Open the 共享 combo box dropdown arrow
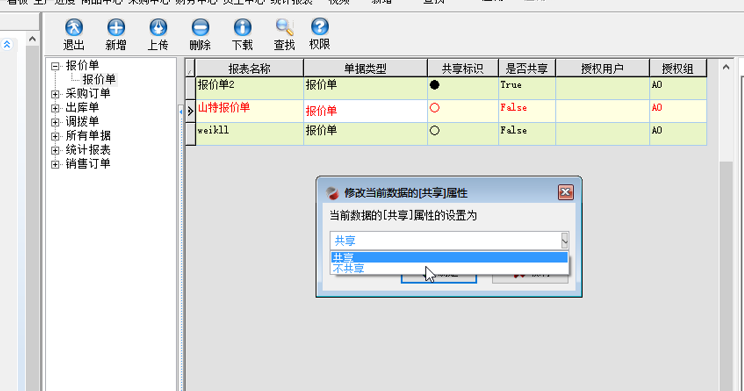 point(564,241)
